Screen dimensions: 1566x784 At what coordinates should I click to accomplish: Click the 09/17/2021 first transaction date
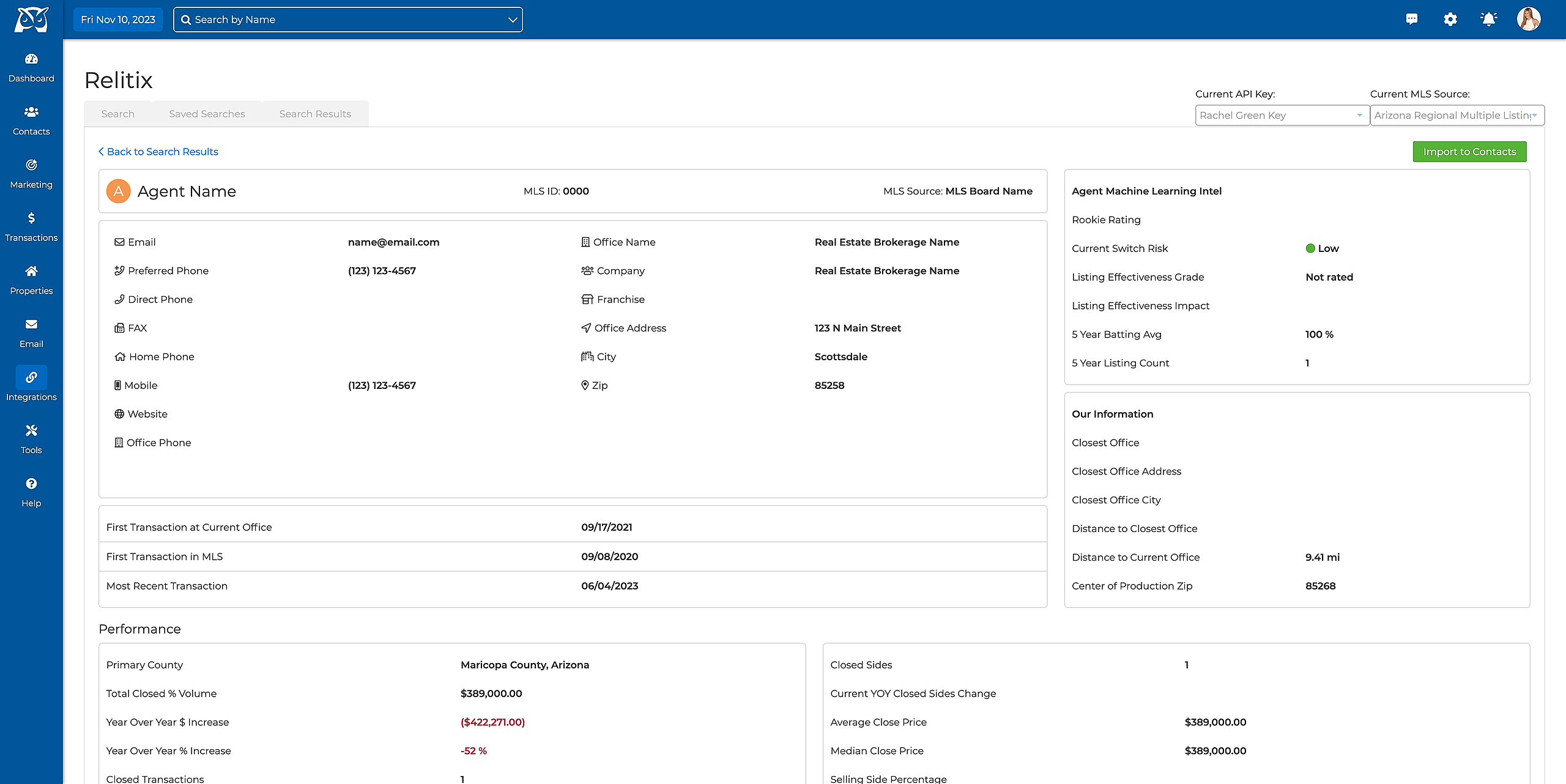(607, 527)
